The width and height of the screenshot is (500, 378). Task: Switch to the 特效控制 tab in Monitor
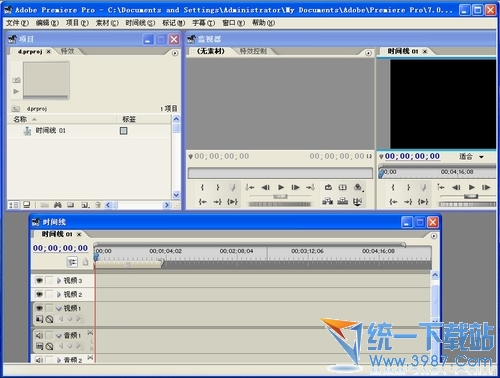pos(253,51)
